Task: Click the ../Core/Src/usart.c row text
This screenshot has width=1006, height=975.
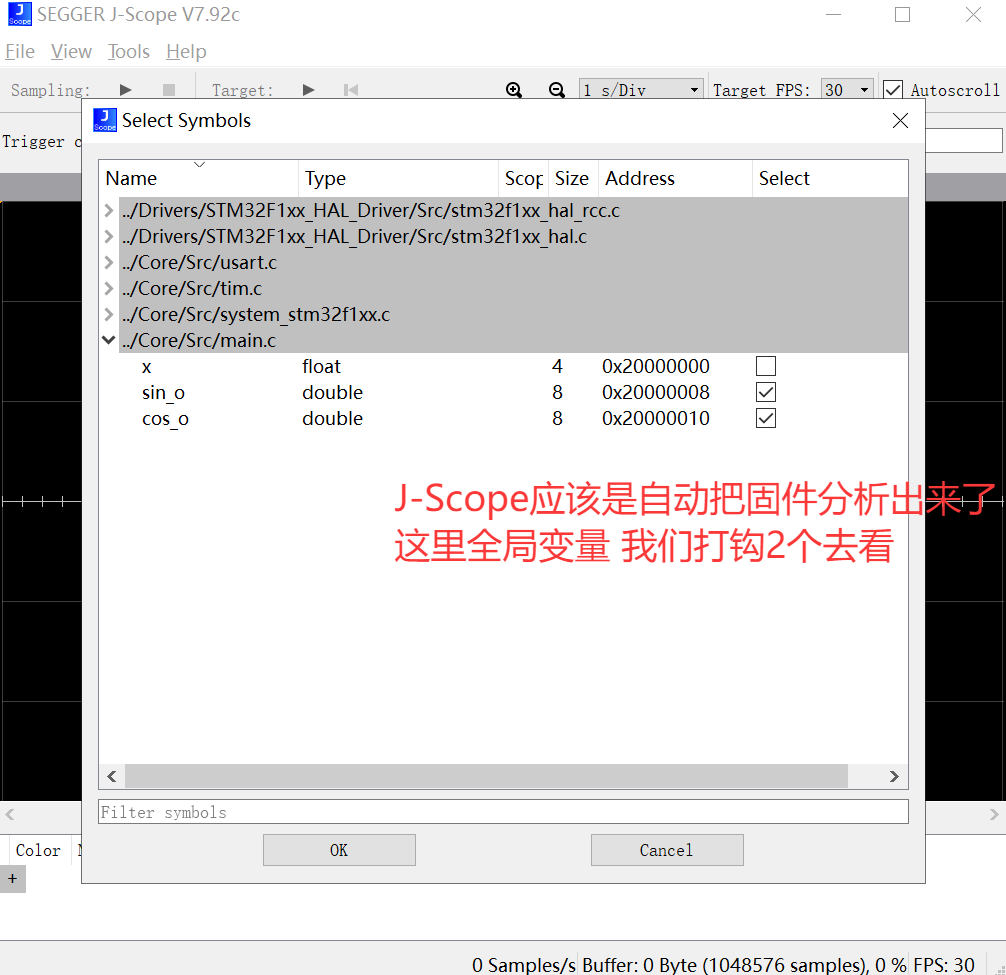Action: tap(200, 262)
